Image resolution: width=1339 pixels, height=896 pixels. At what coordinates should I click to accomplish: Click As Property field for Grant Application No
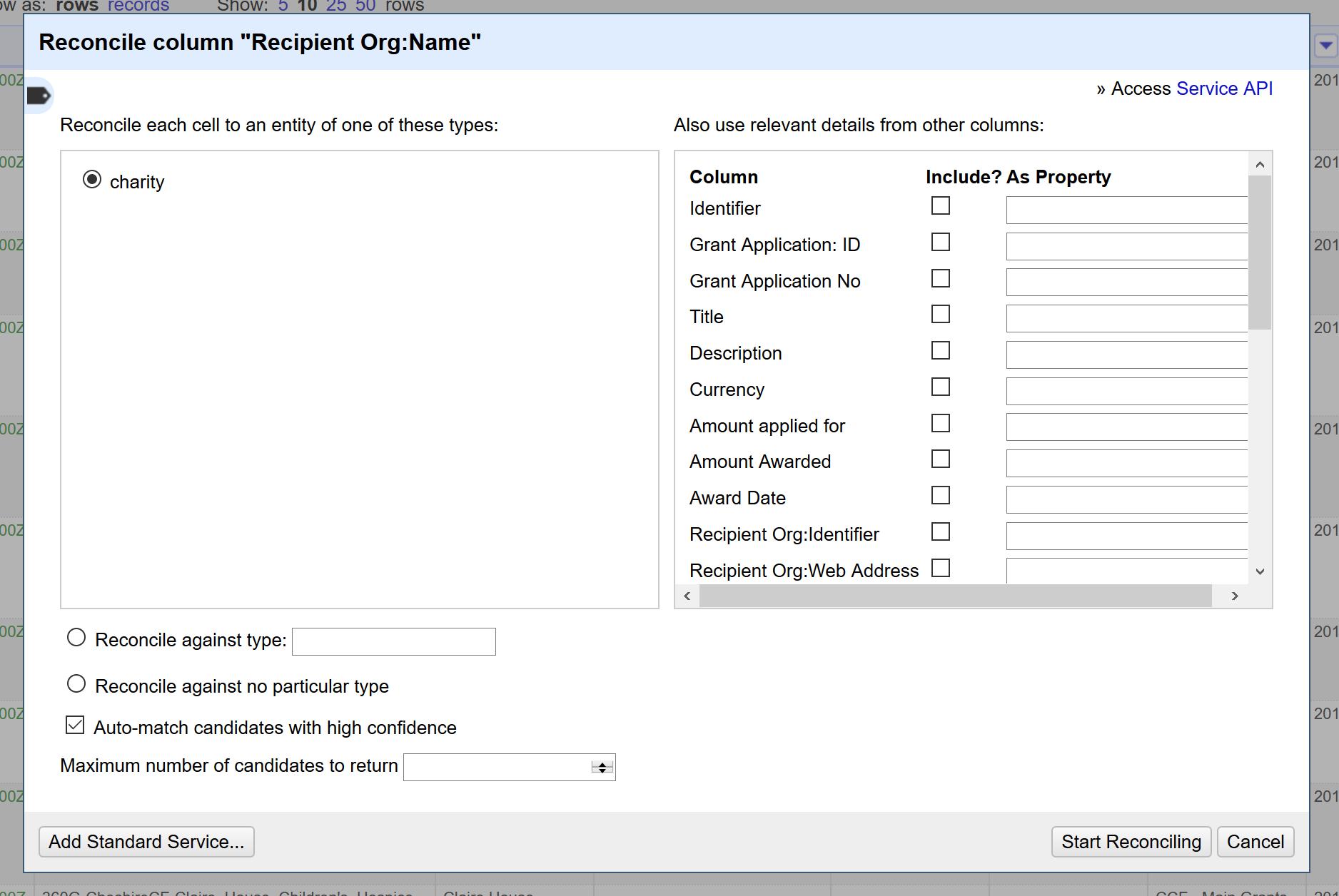point(1127,282)
